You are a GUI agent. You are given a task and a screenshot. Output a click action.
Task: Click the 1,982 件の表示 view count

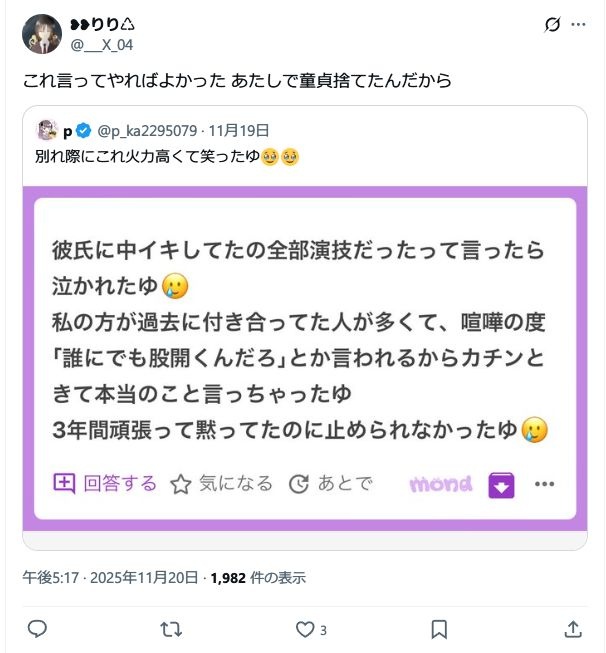coord(258,577)
